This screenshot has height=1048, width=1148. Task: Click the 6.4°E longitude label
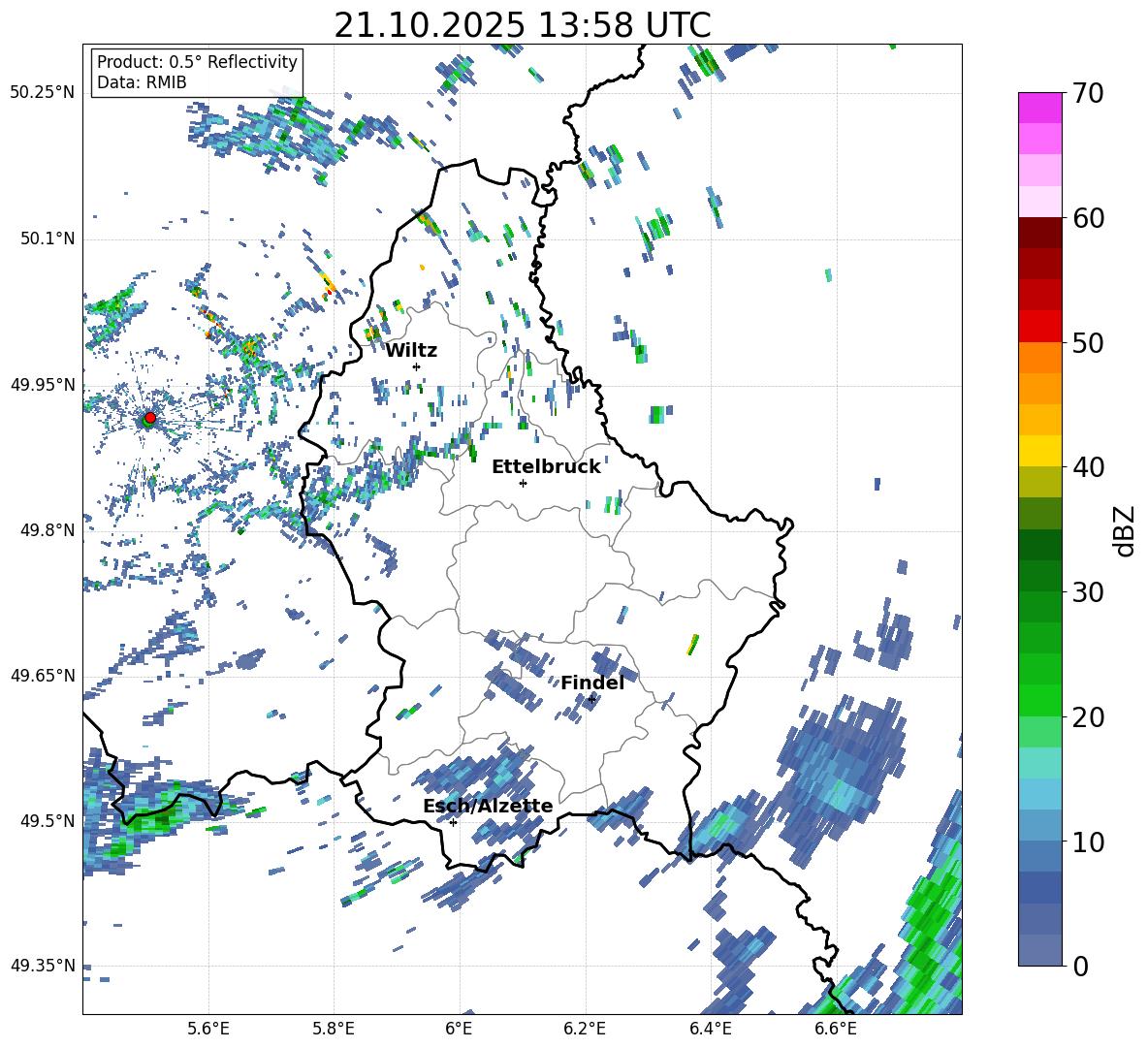[x=710, y=1029]
